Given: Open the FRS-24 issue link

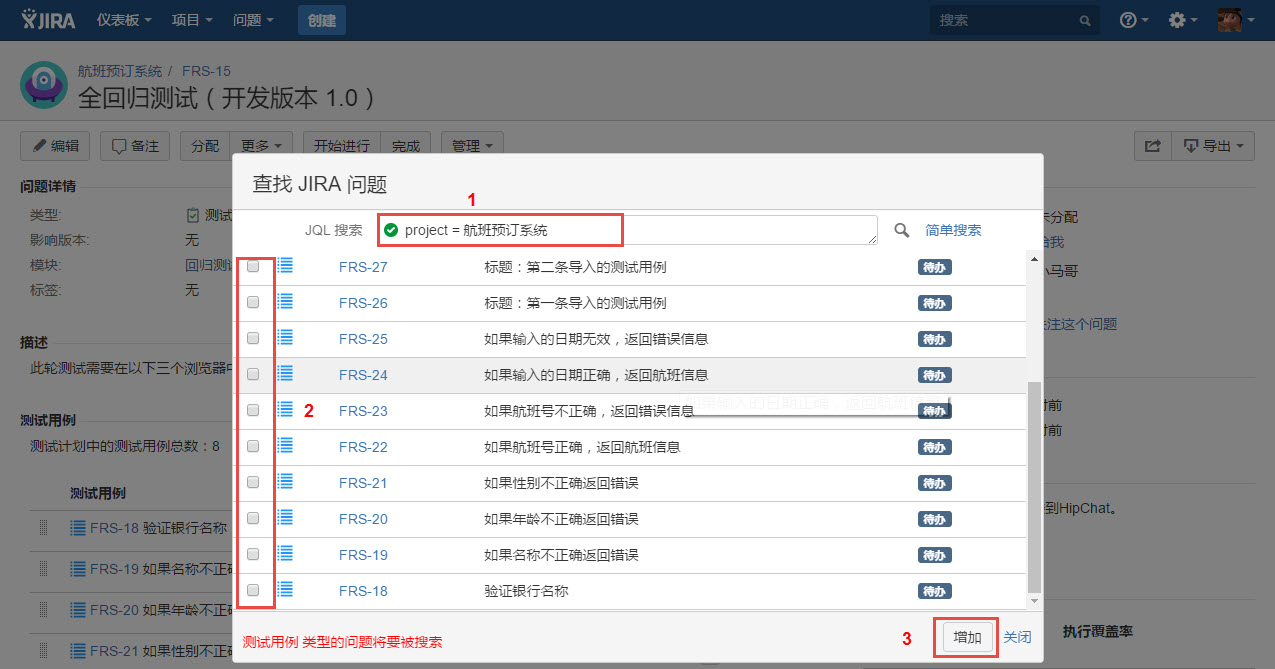Looking at the screenshot, I should click(363, 375).
